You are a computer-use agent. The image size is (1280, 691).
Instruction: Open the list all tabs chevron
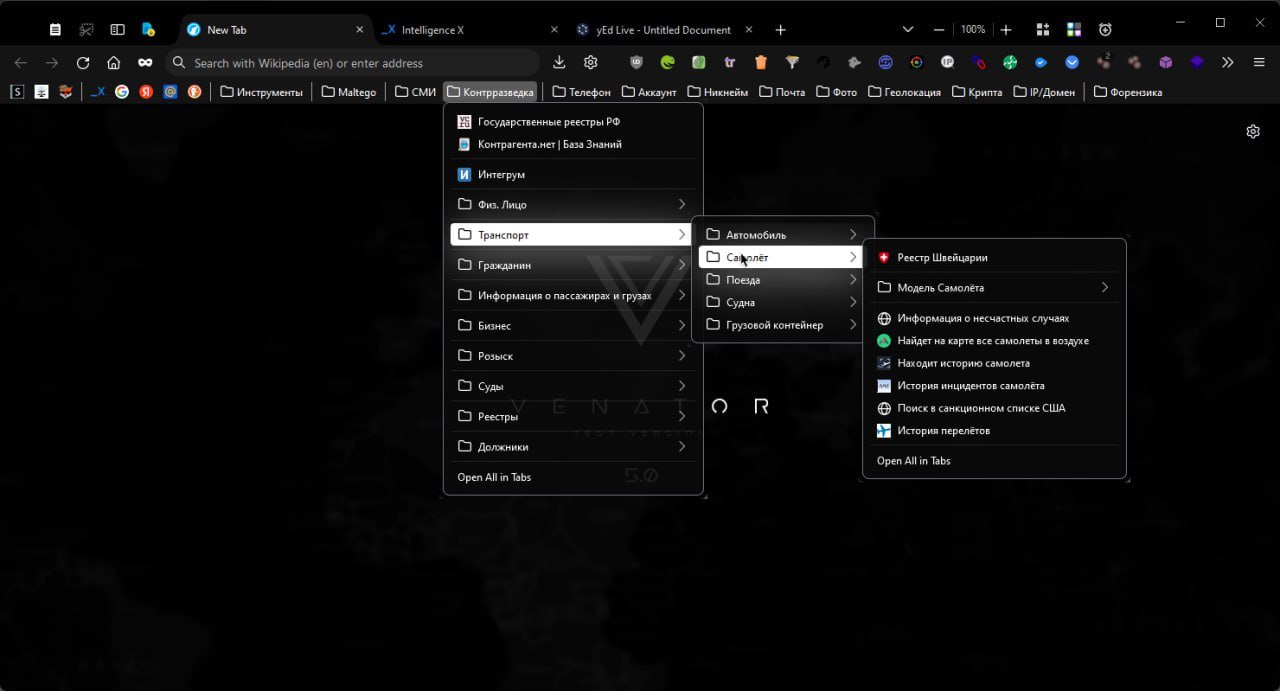click(908, 30)
